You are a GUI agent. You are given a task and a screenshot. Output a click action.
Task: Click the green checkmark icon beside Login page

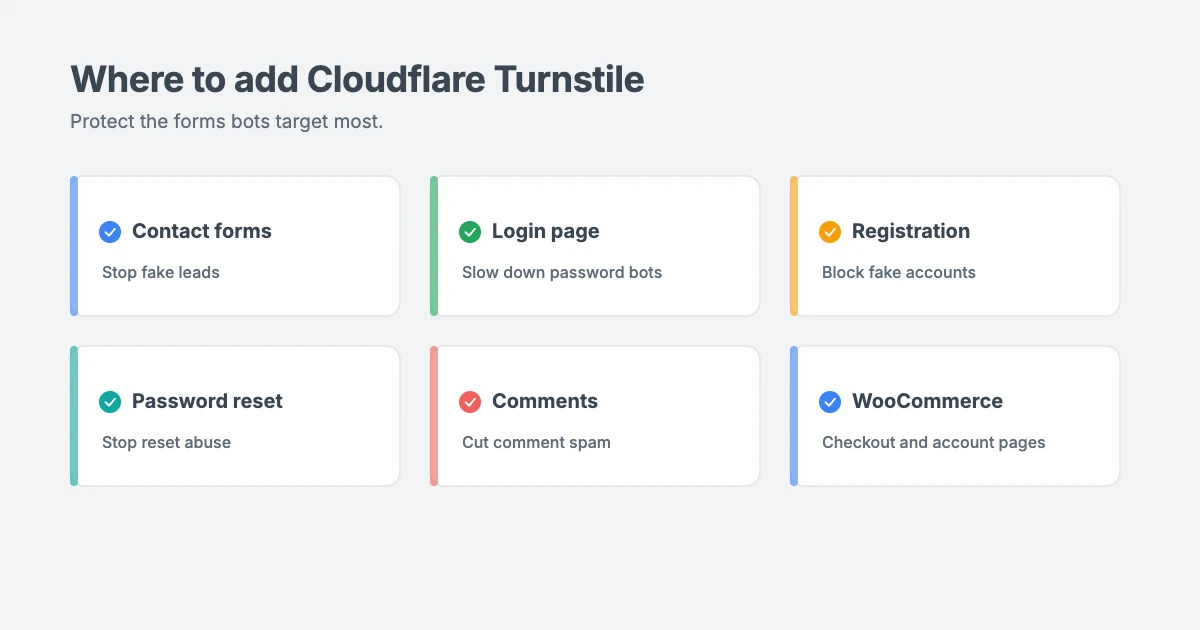pyautogui.click(x=470, y=232)
